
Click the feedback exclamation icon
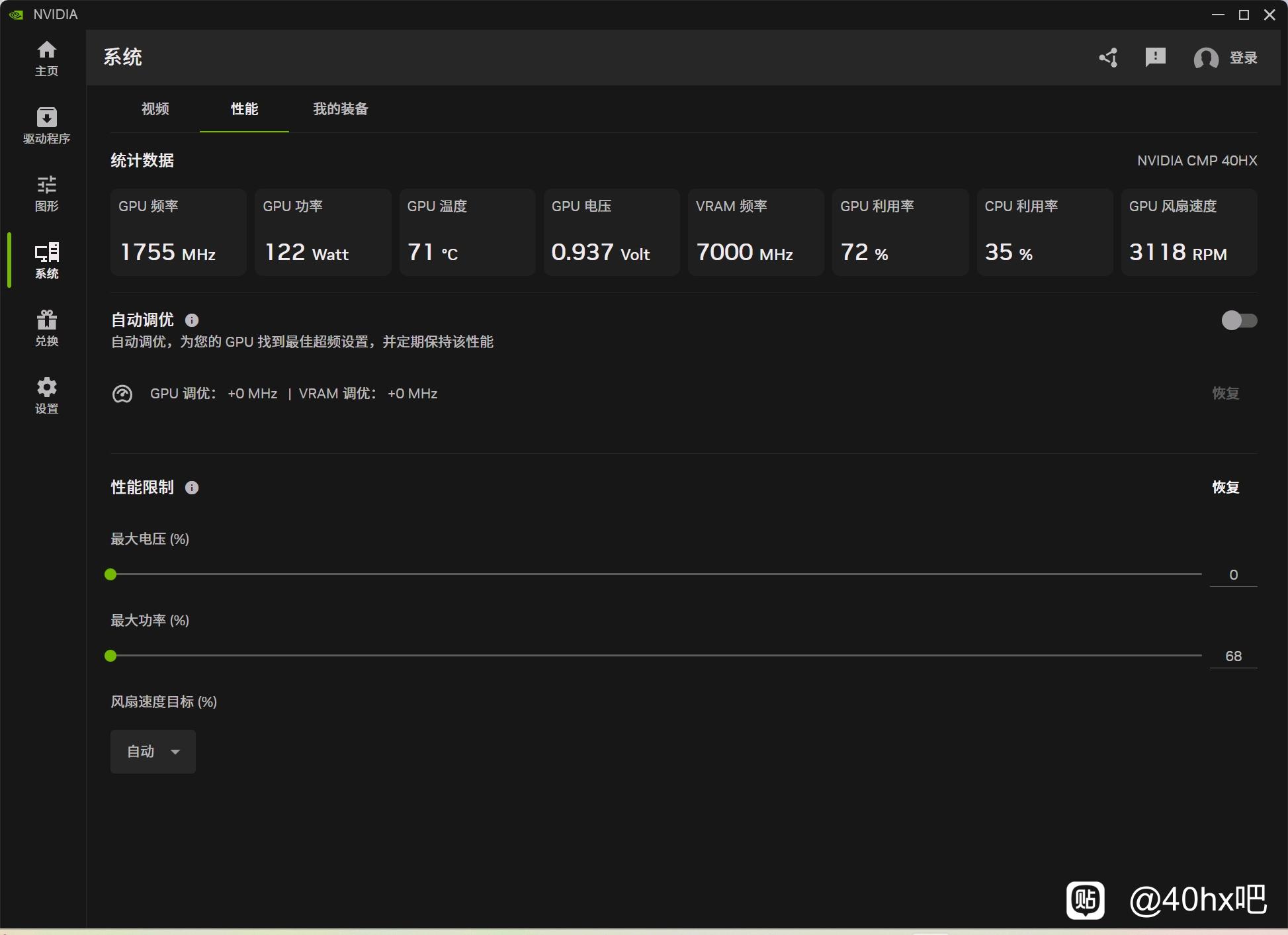[x=1155, y=58]
